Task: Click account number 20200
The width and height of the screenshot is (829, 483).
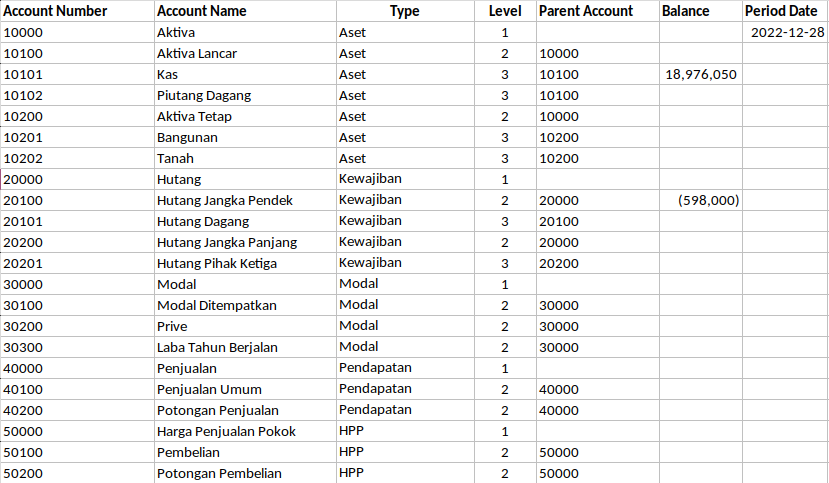Action: [x=77, y=243]
